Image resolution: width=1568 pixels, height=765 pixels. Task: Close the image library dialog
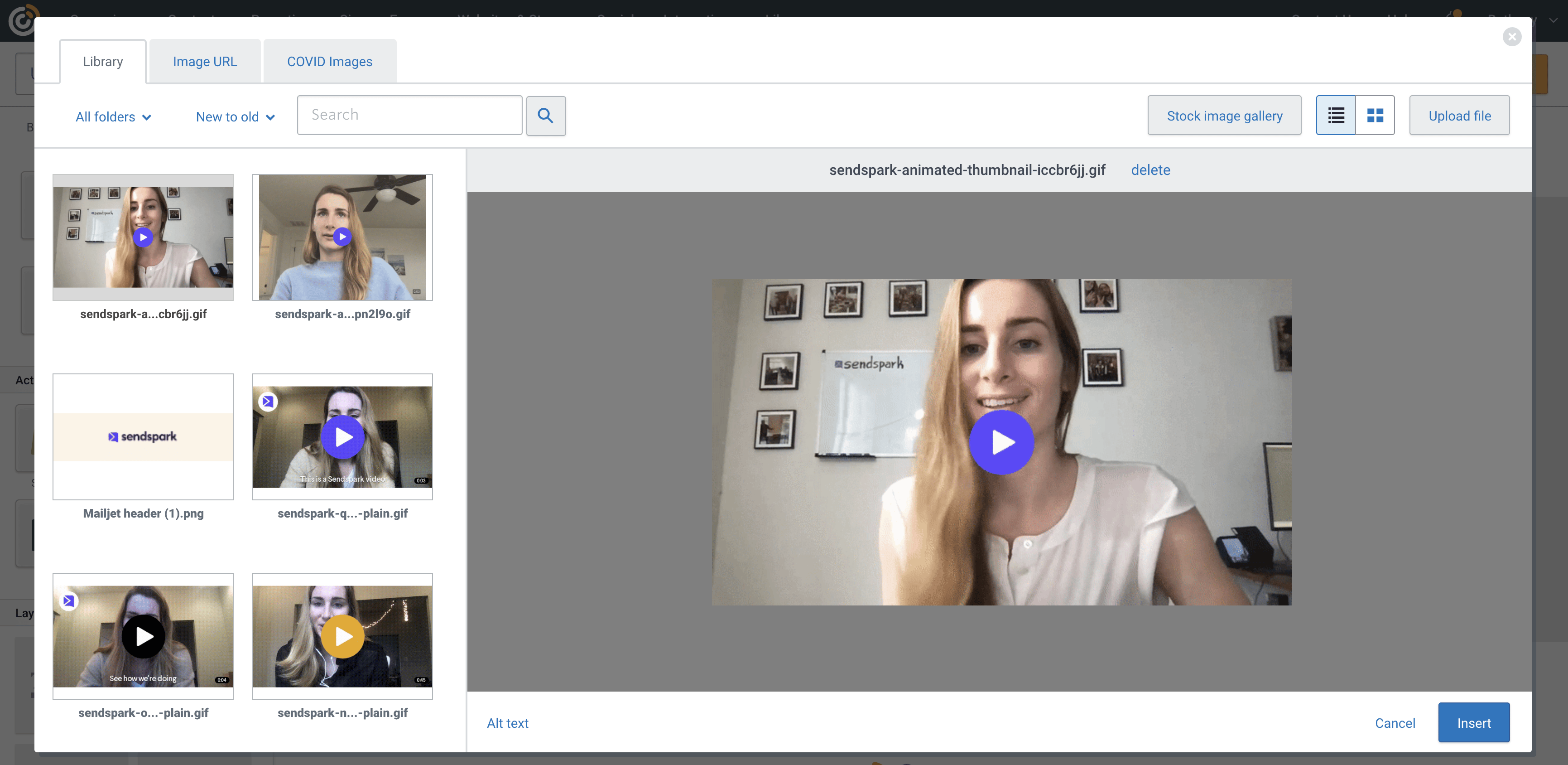click(1512, 37)
